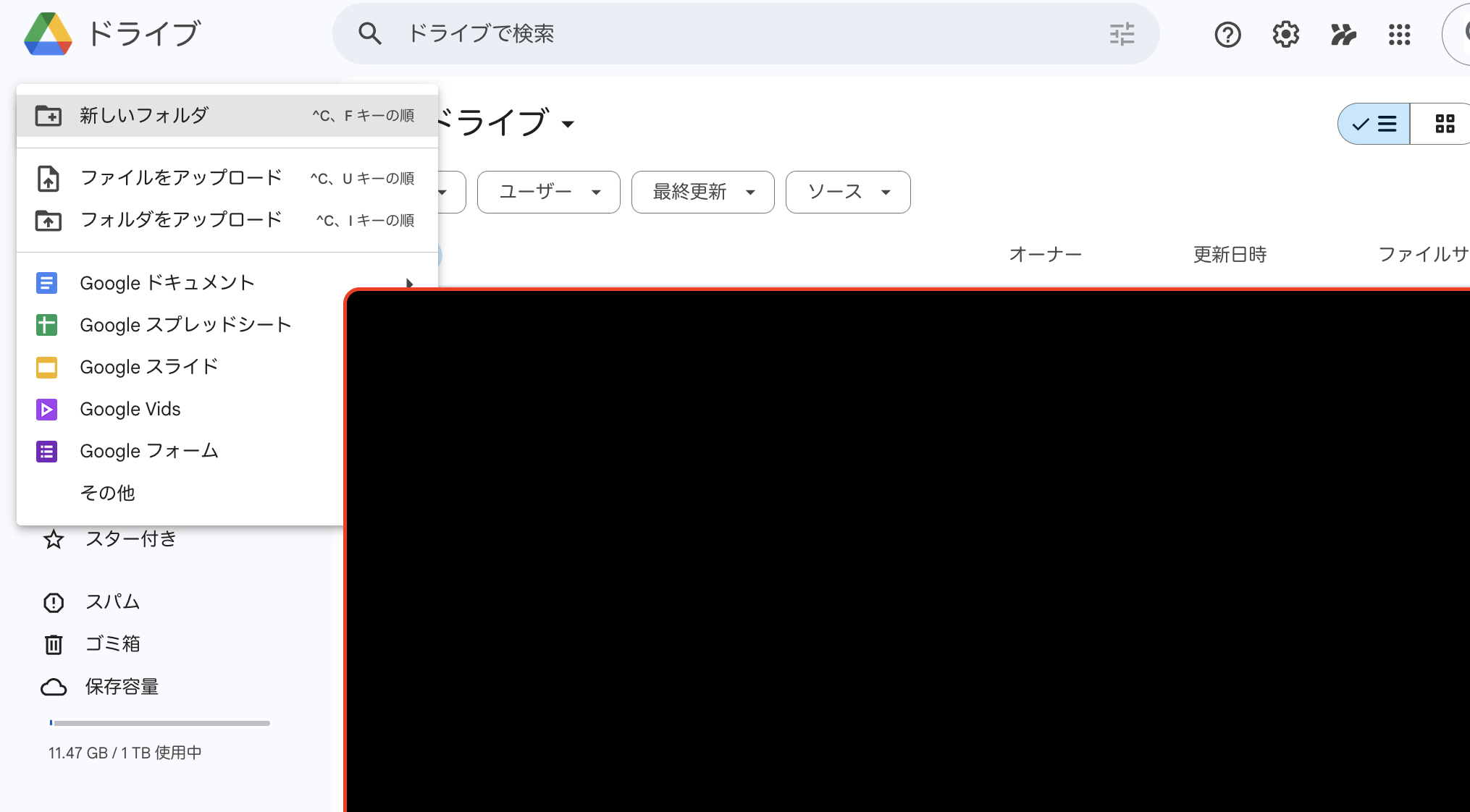Open the Google apps grid icon

tap(1399, 34)
